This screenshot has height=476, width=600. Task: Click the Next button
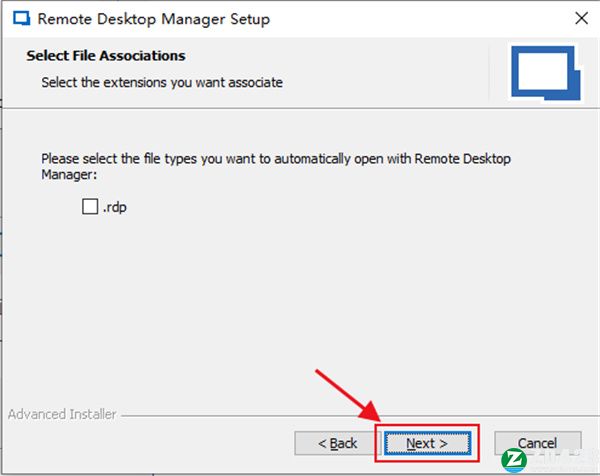coord(427,443)
